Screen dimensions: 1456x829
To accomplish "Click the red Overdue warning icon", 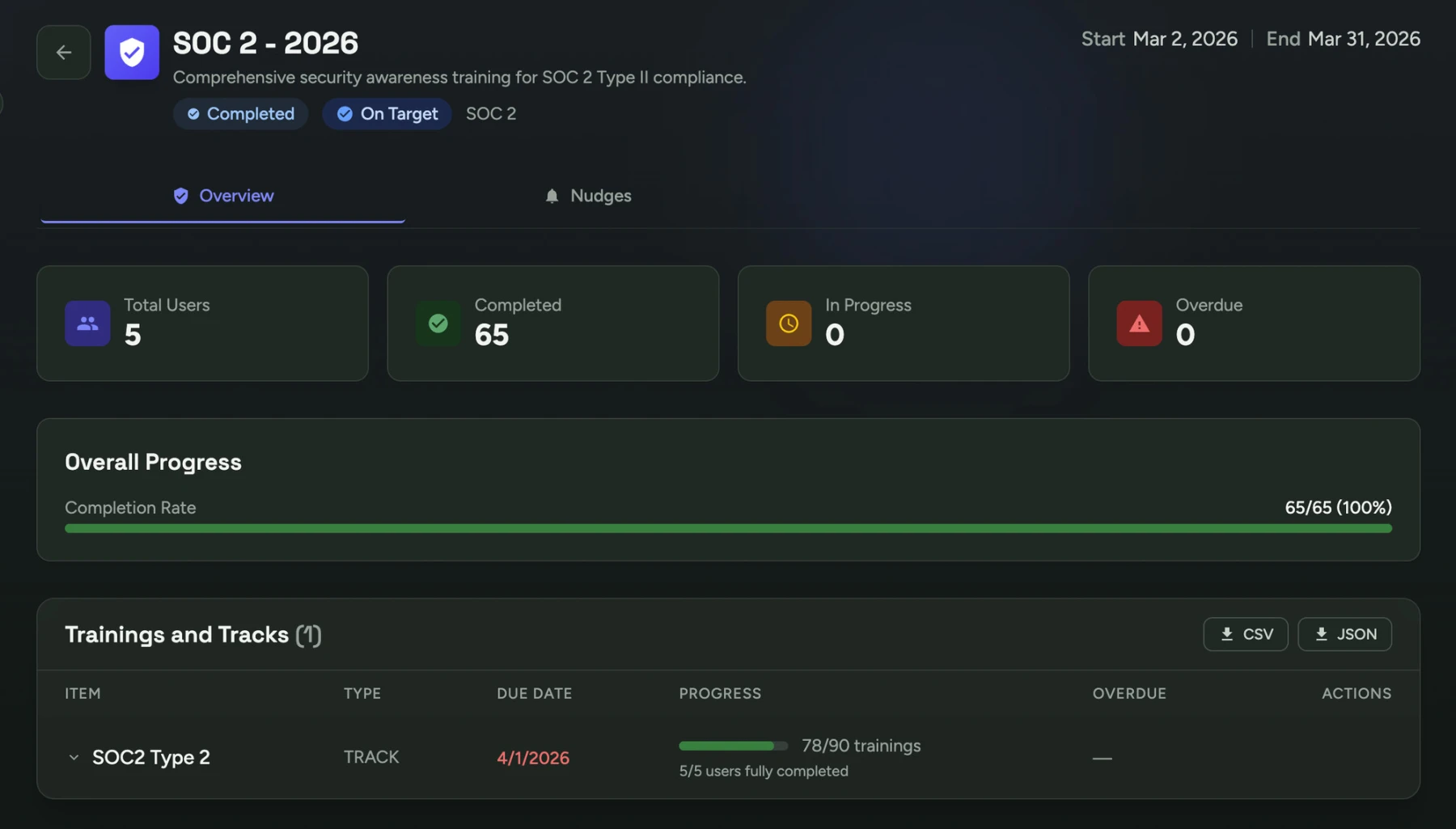I will pos(1139,324).
